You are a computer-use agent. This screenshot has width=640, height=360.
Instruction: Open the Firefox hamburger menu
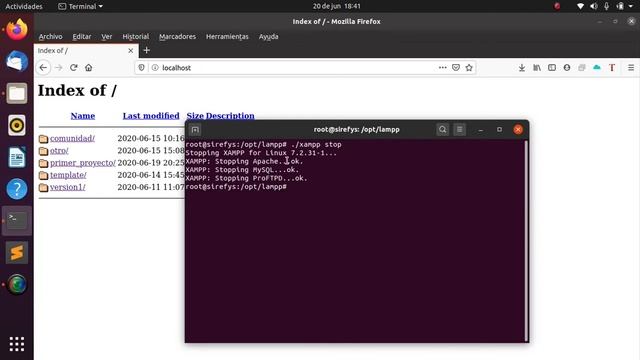(x=631, y=68)
